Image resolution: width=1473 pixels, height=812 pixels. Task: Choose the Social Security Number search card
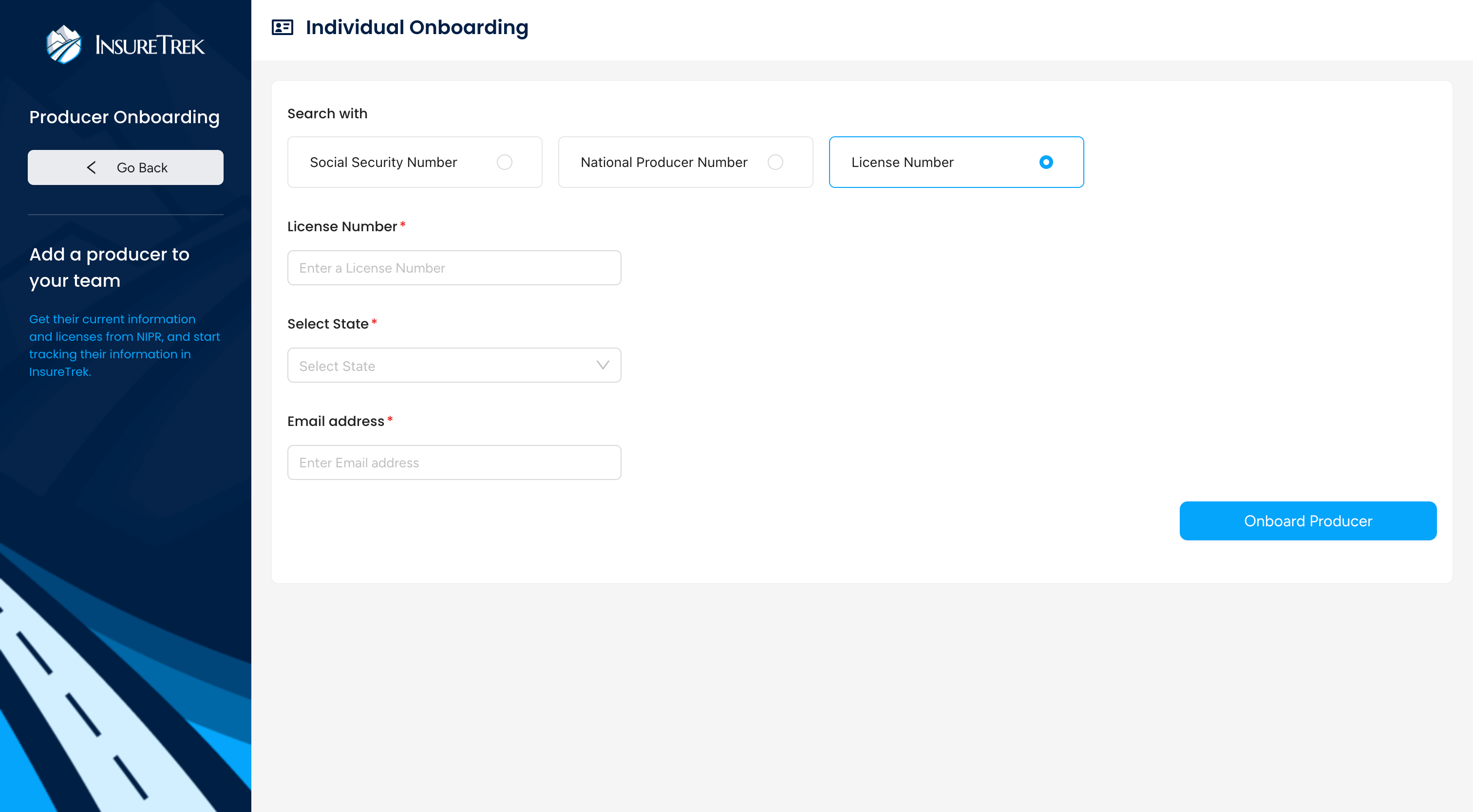pos(383,162)
